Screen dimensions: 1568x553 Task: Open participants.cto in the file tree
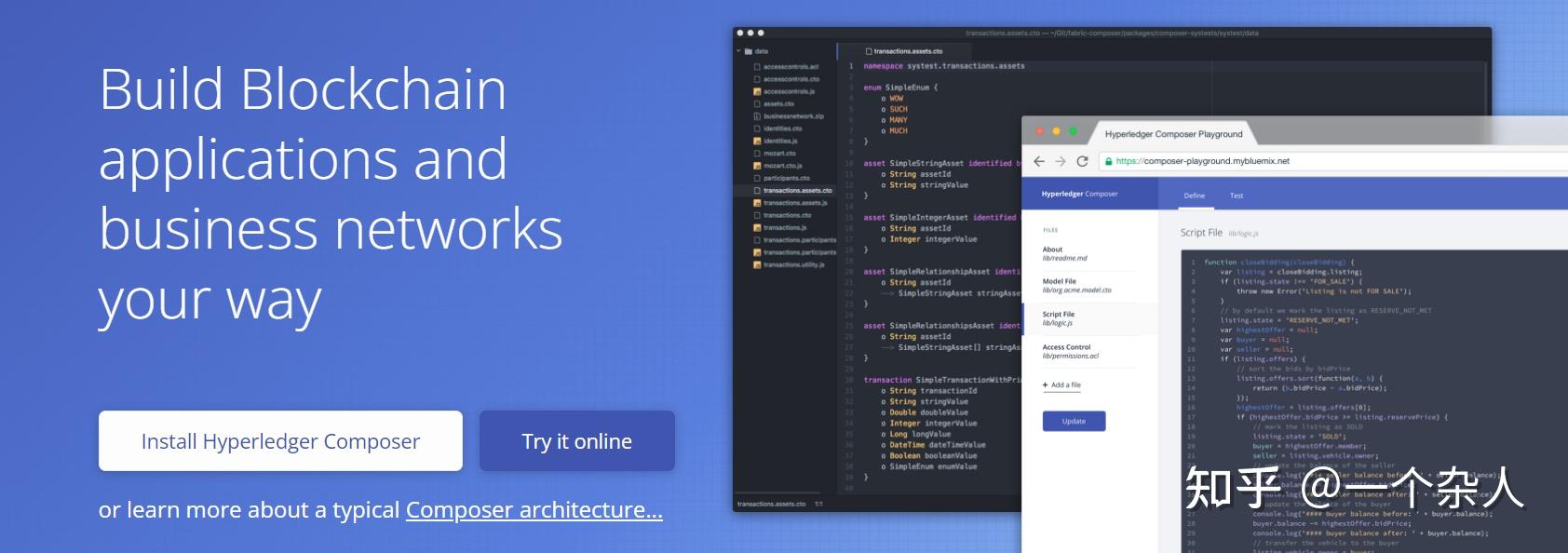coord(787,178)
